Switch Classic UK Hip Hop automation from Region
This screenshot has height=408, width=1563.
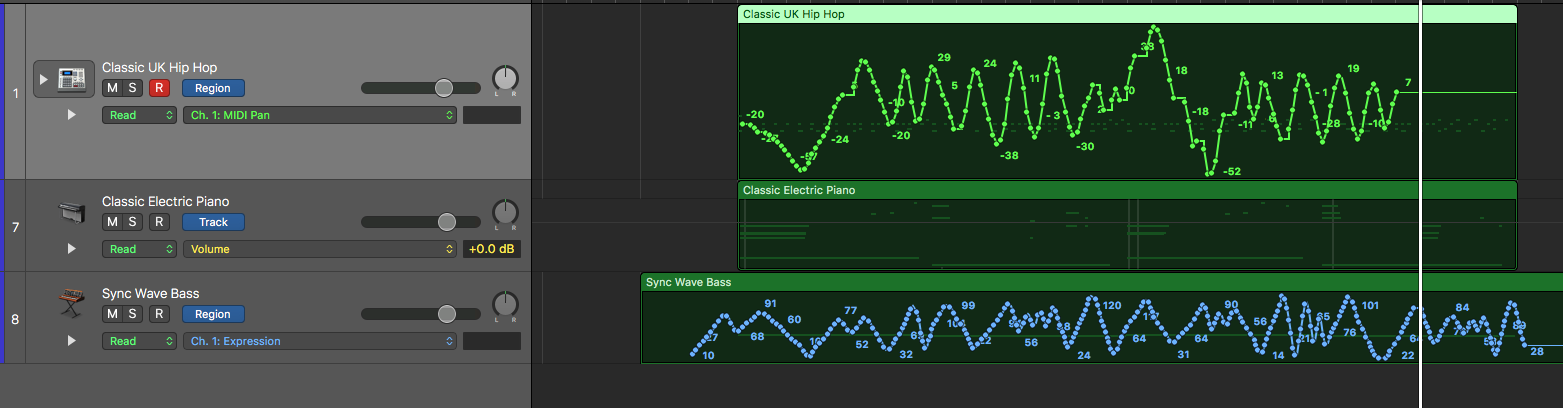tap(213, 88)
